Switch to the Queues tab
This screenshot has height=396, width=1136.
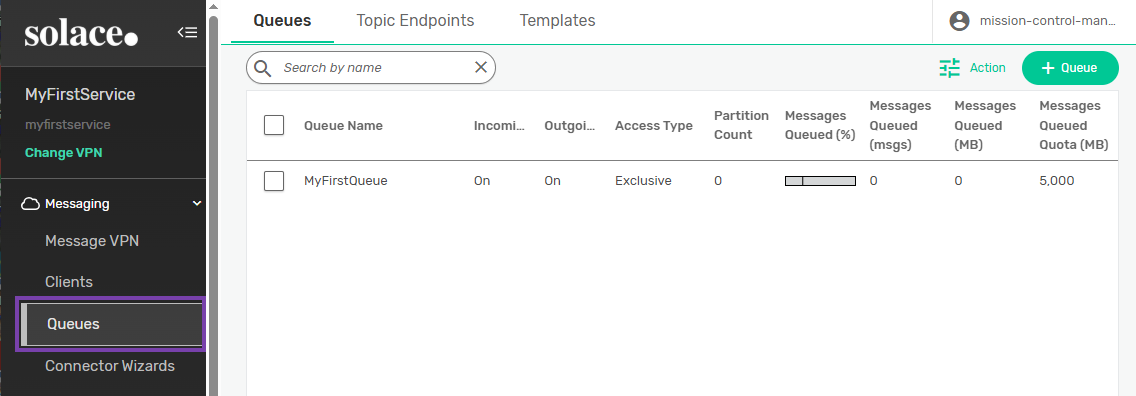(283, 20)
